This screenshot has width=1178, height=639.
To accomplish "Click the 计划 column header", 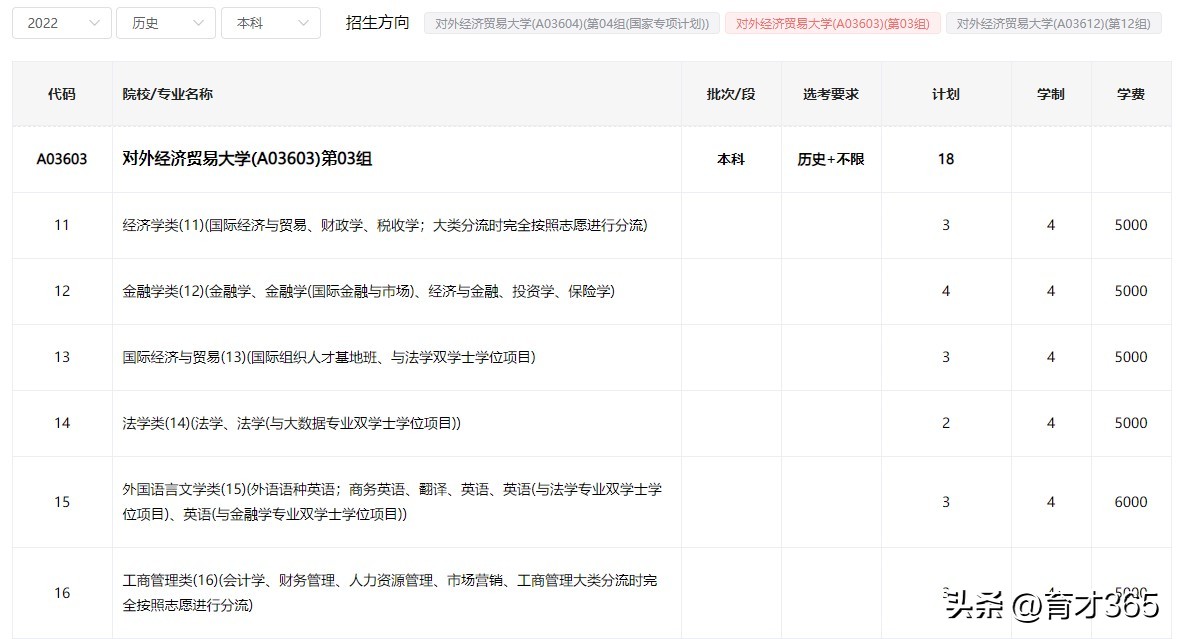I will tap(945, 93).
